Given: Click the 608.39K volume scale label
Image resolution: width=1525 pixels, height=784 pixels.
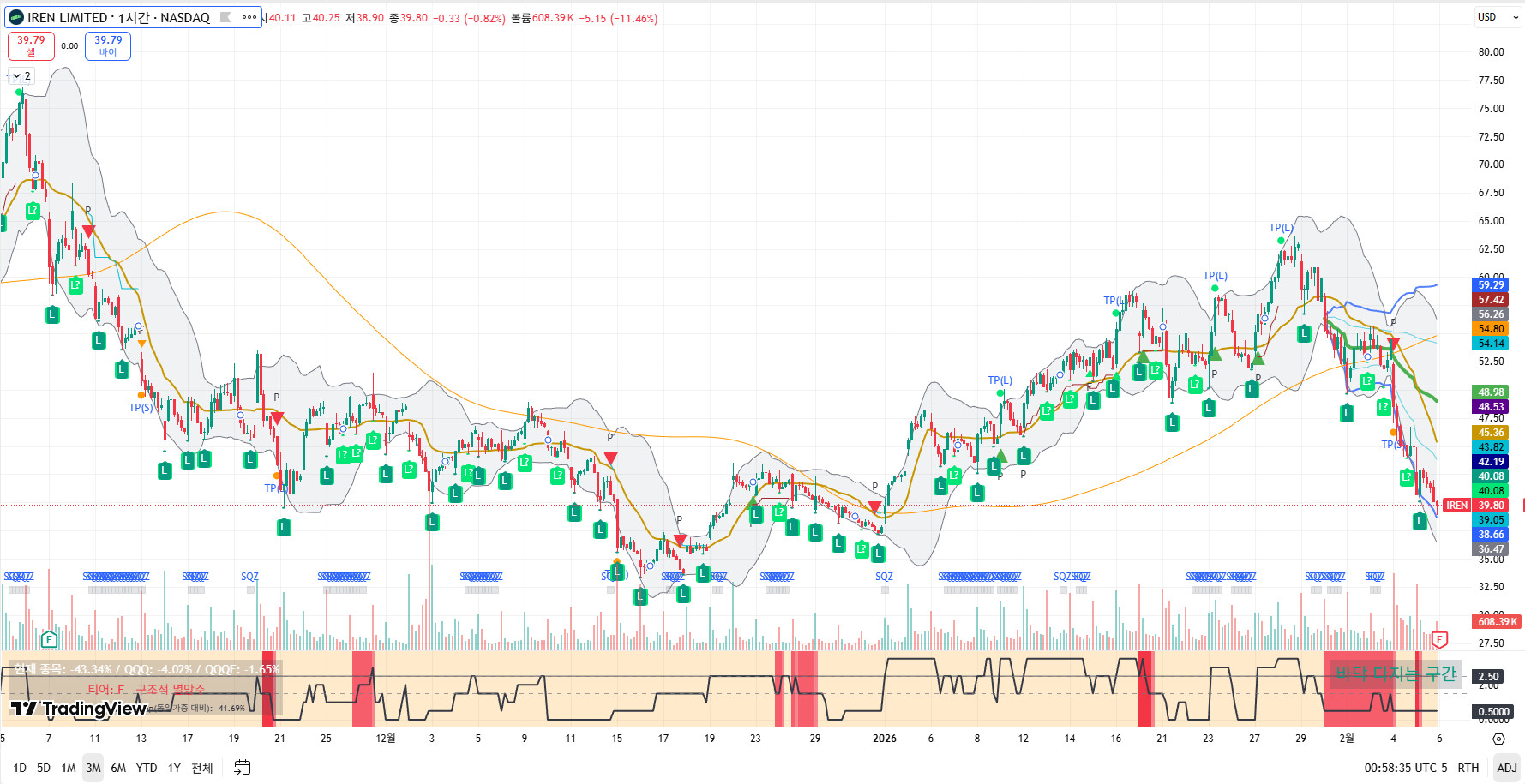Looking at the screenshot, I should click(1498, 622).
